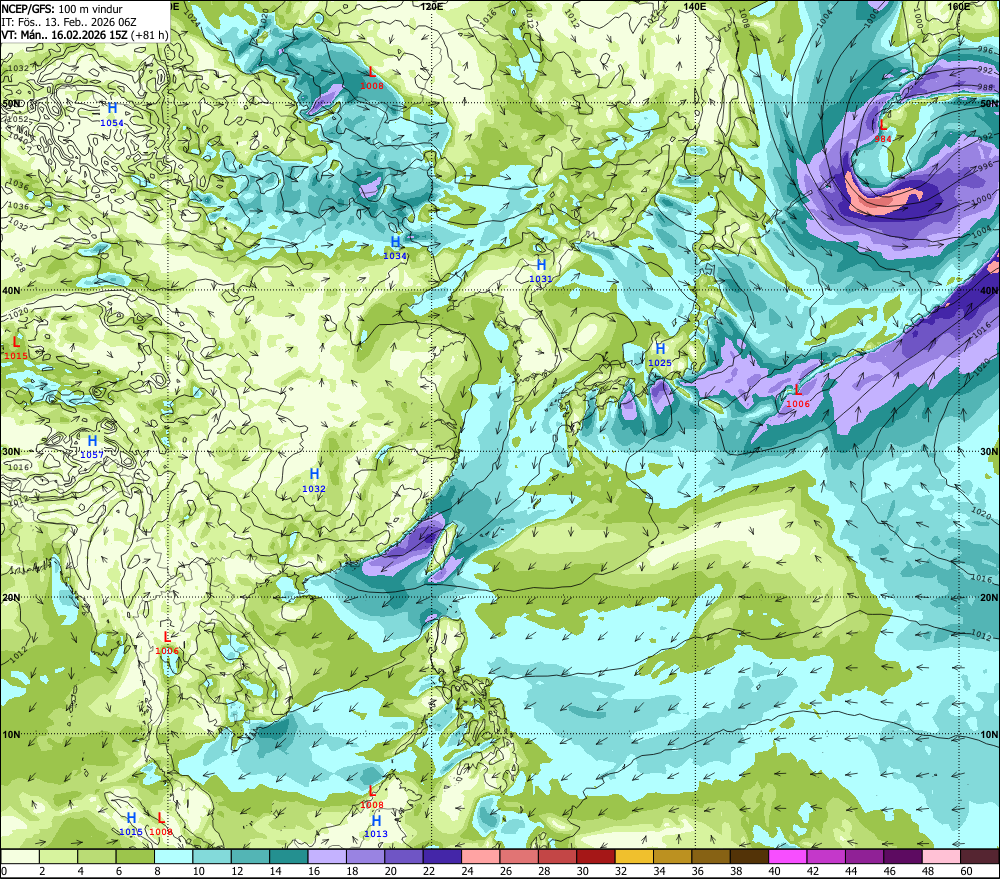
Task: Click the dark brown 38–40 legend swatch
Action: (749, 857)
